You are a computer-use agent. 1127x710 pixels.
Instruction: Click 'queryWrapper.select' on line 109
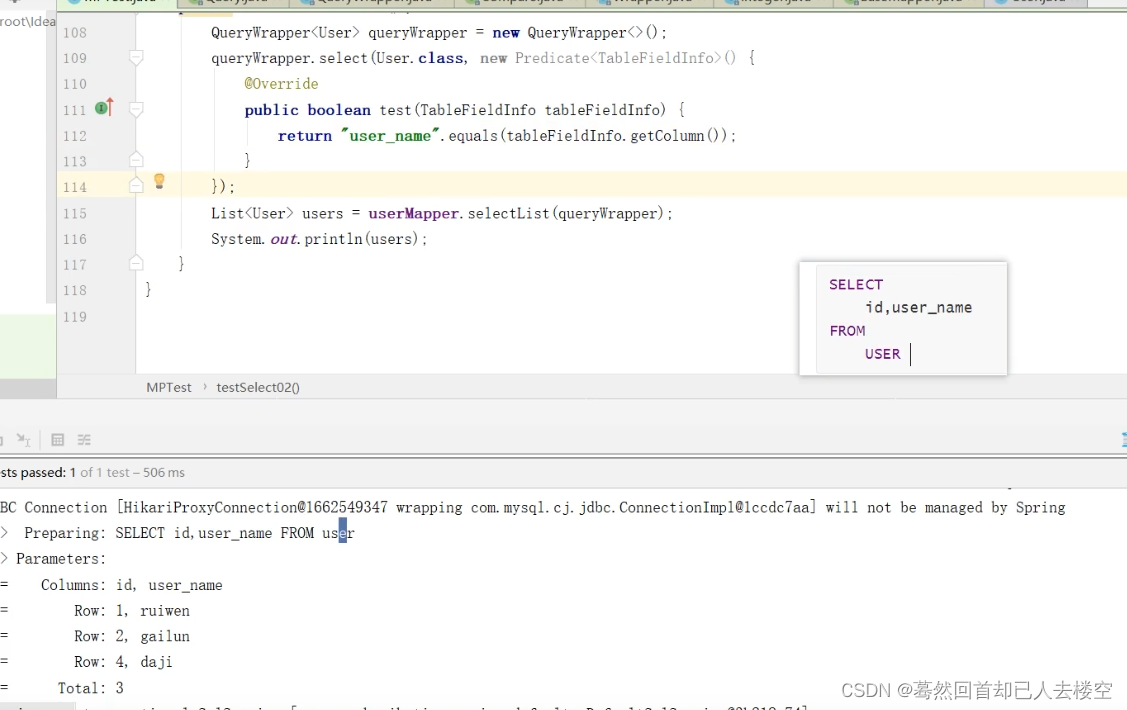coord(289,58)
